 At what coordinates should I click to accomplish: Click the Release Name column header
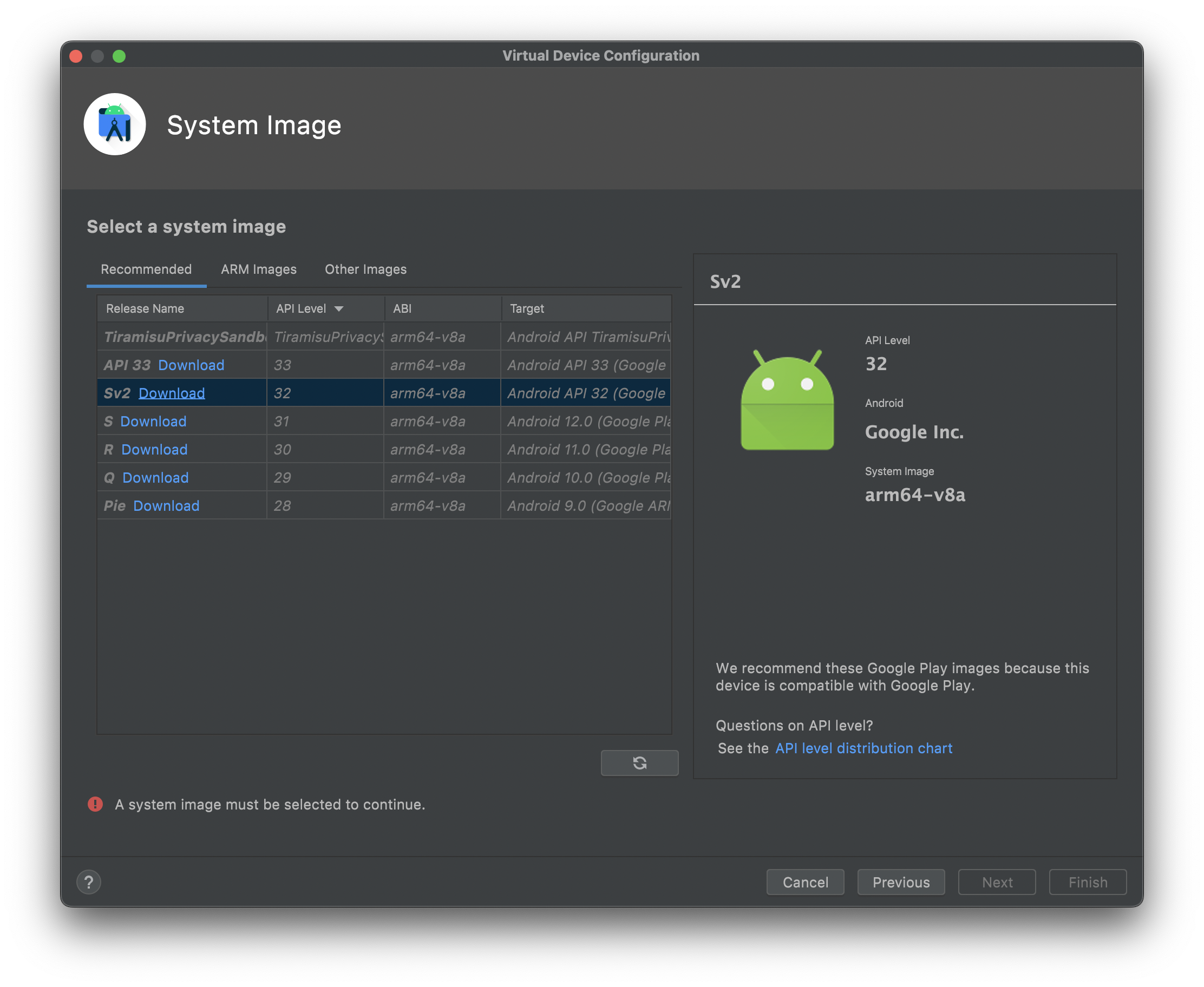click(x=145, y=309)
